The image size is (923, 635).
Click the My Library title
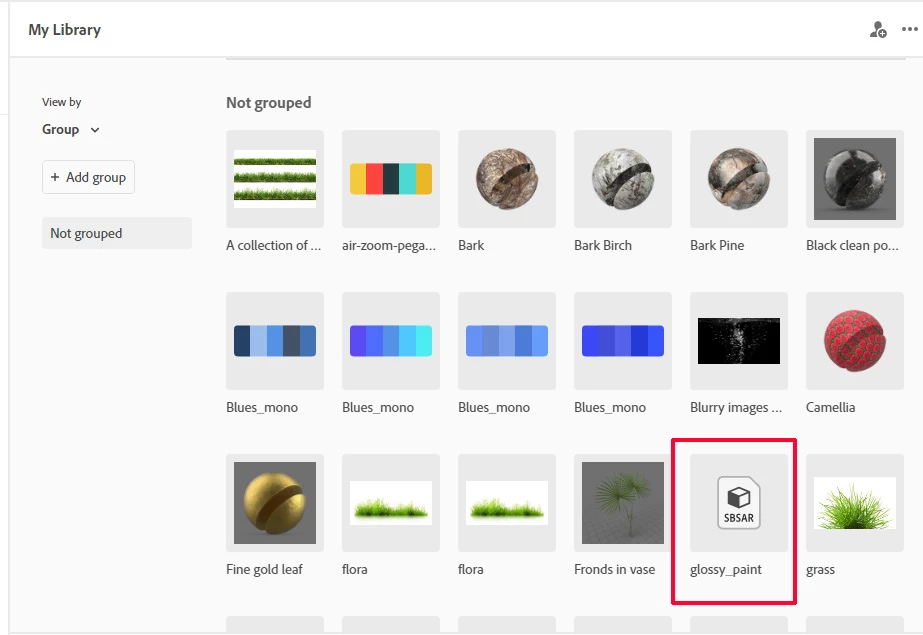65,29
